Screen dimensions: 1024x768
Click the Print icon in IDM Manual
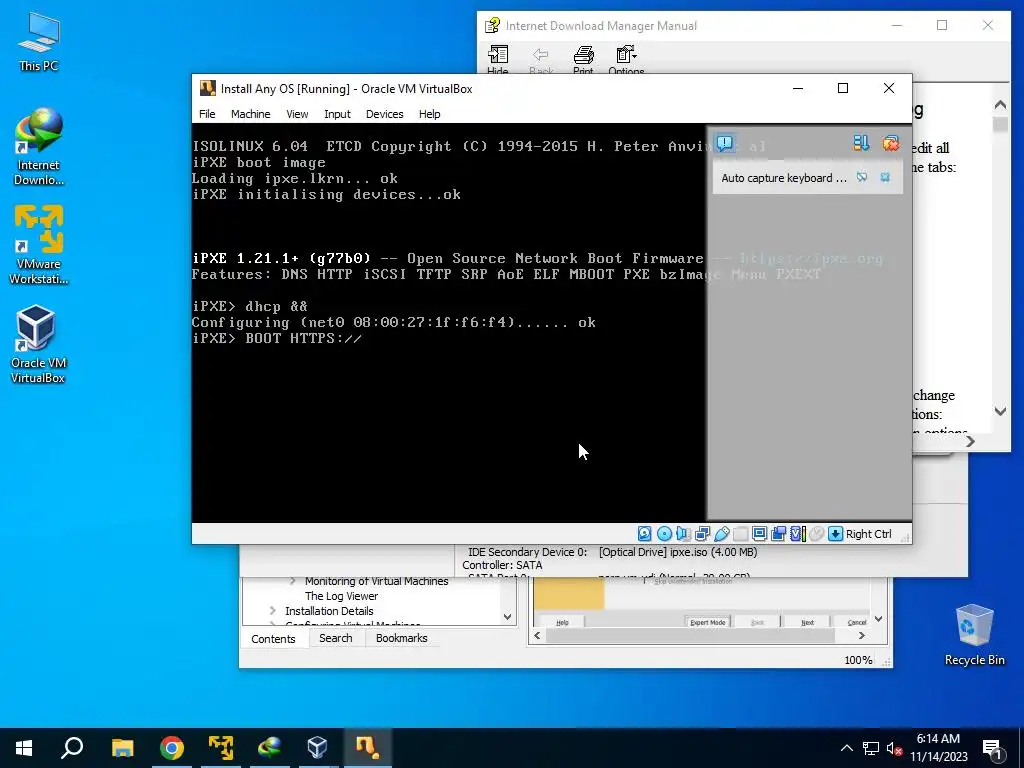(583, 59)
